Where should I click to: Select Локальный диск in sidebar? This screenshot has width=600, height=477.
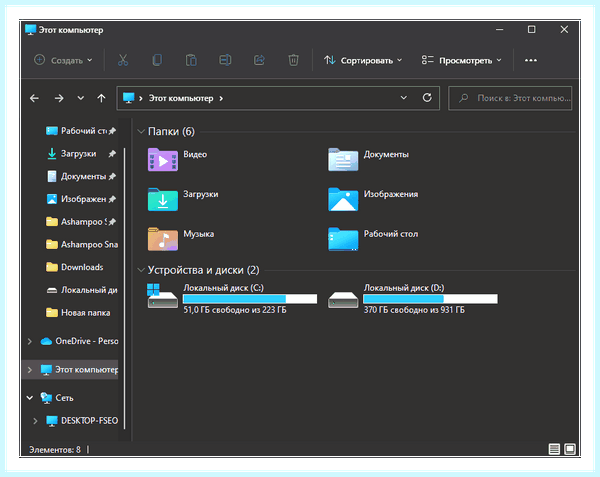pyautogui.click(x=82, y=290)
